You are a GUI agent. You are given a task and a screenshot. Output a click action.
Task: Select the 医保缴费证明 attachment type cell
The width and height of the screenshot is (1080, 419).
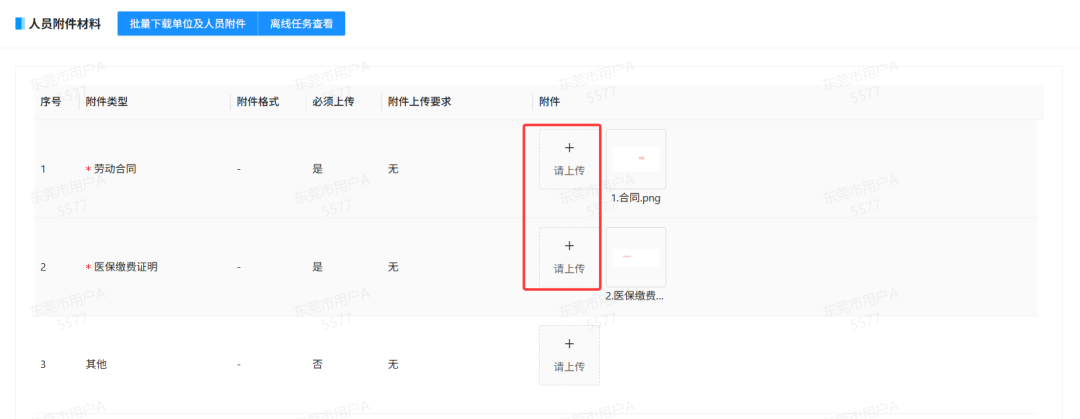[x=125, y=267]
